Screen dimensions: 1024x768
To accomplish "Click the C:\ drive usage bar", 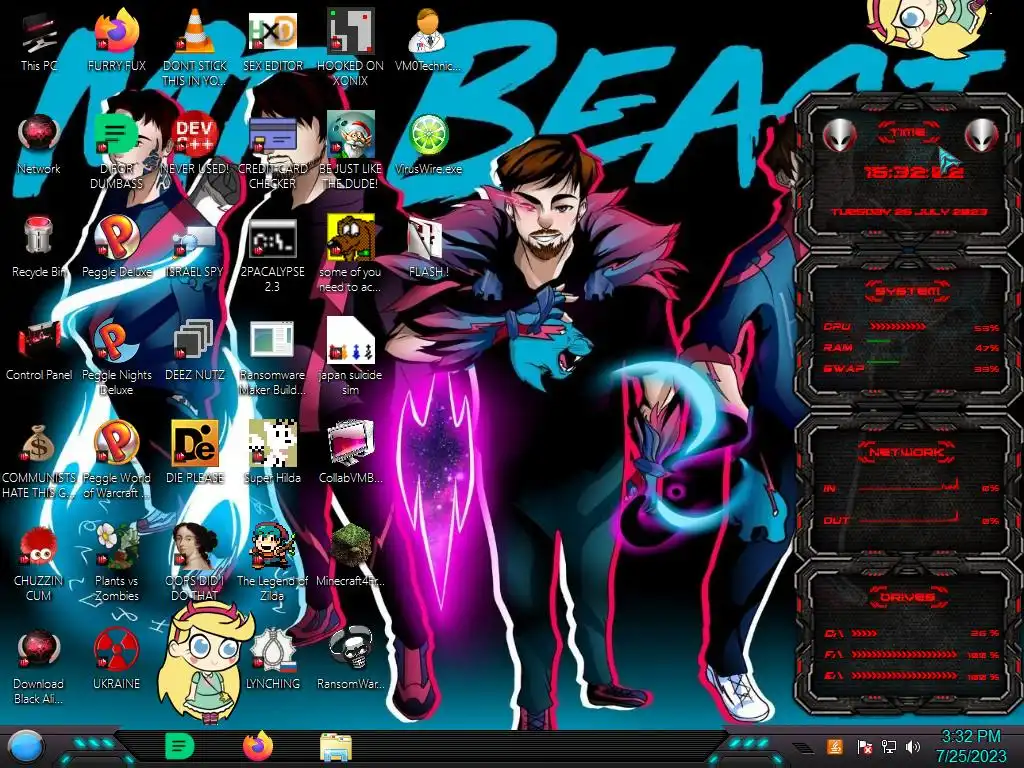I will click(x=864, y=633).
